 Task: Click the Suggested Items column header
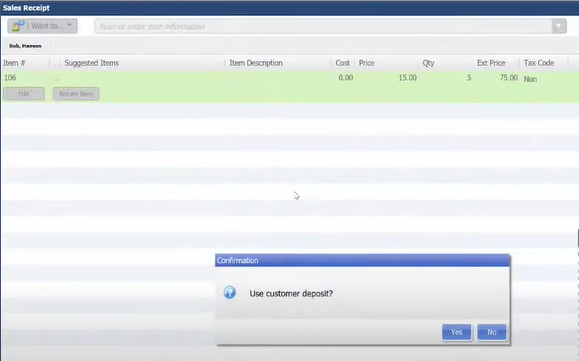coord(92,63)
